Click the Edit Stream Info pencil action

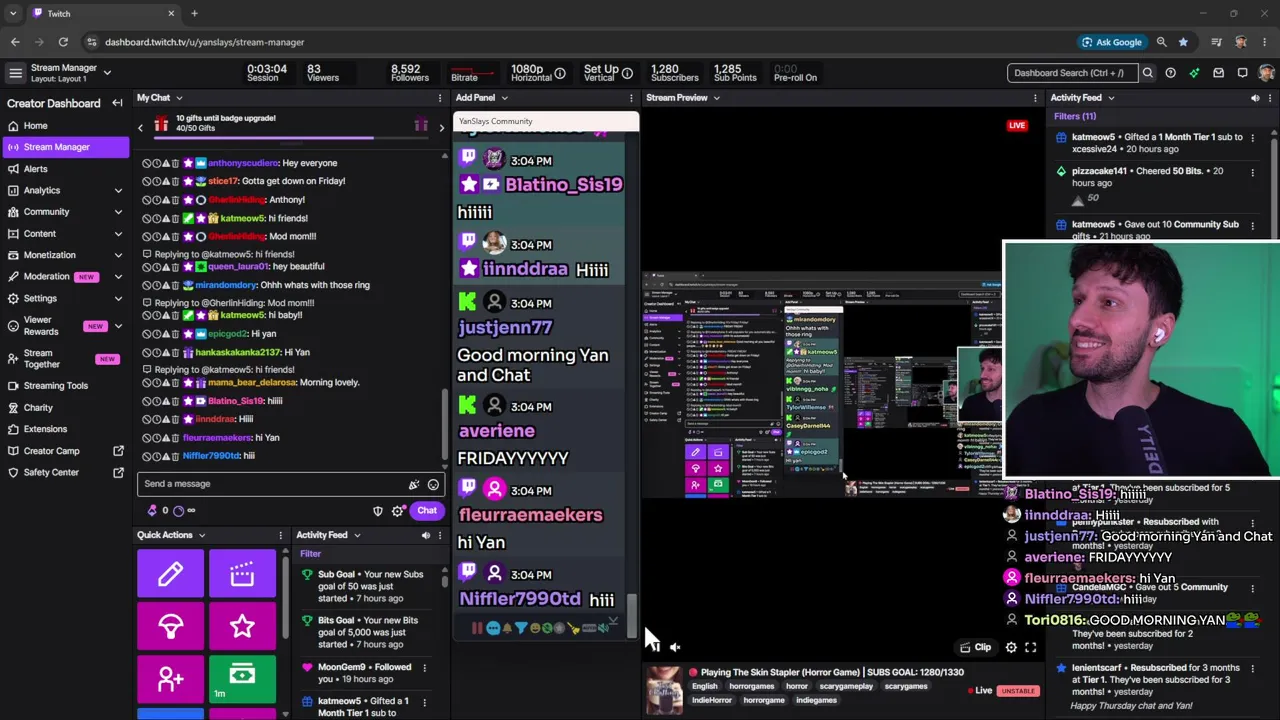tap(170, 573)
